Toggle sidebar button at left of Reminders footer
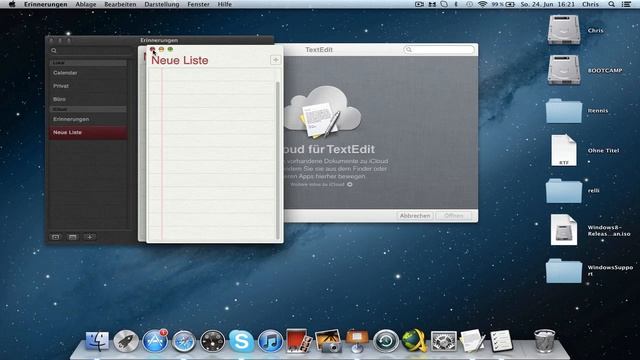This screenshot has width=640, height=360. coord(56,237)
